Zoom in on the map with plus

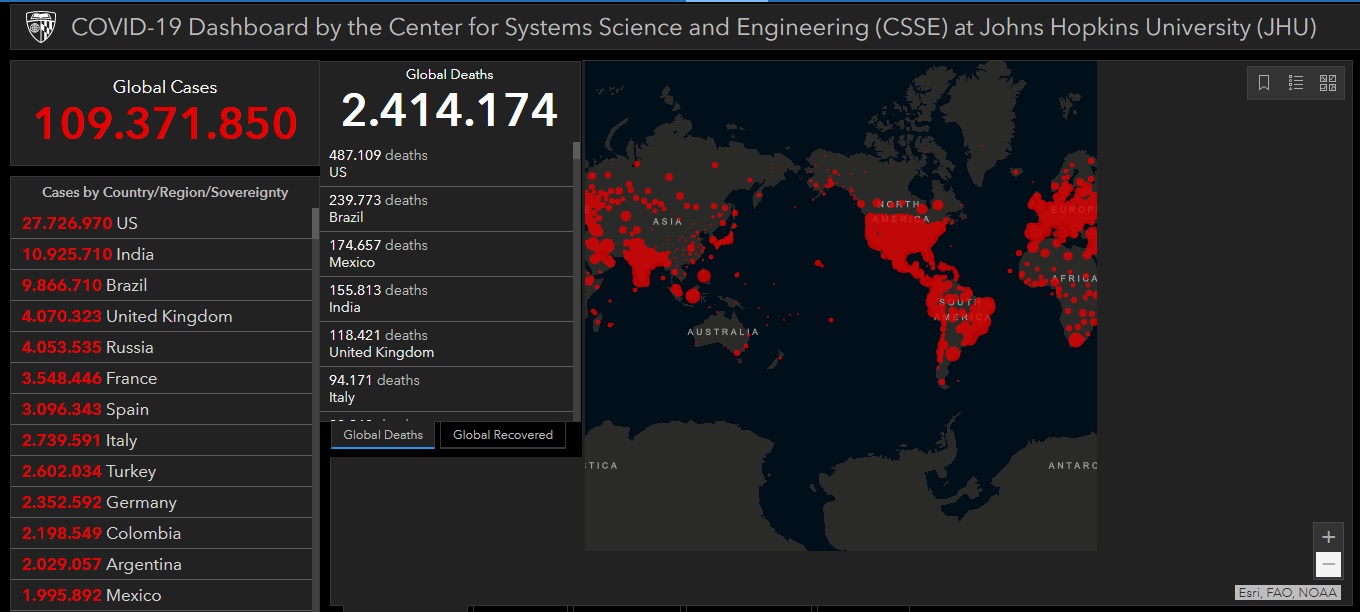1328,537
